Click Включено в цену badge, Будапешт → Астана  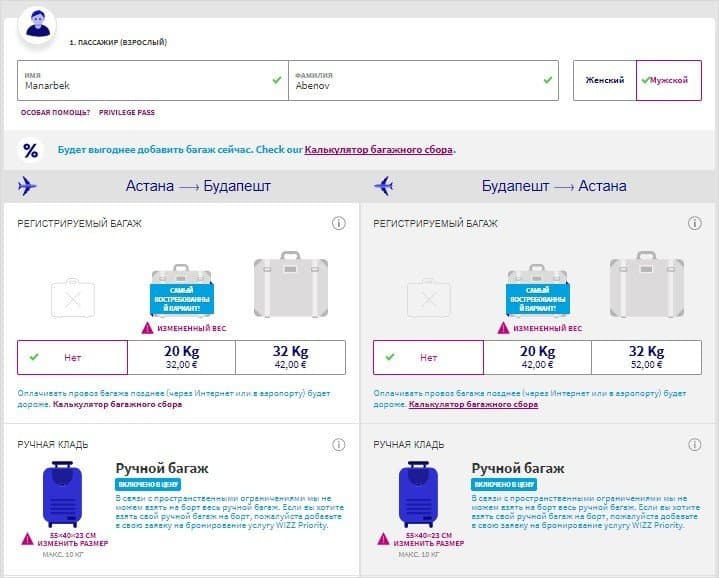pos(504,484)
